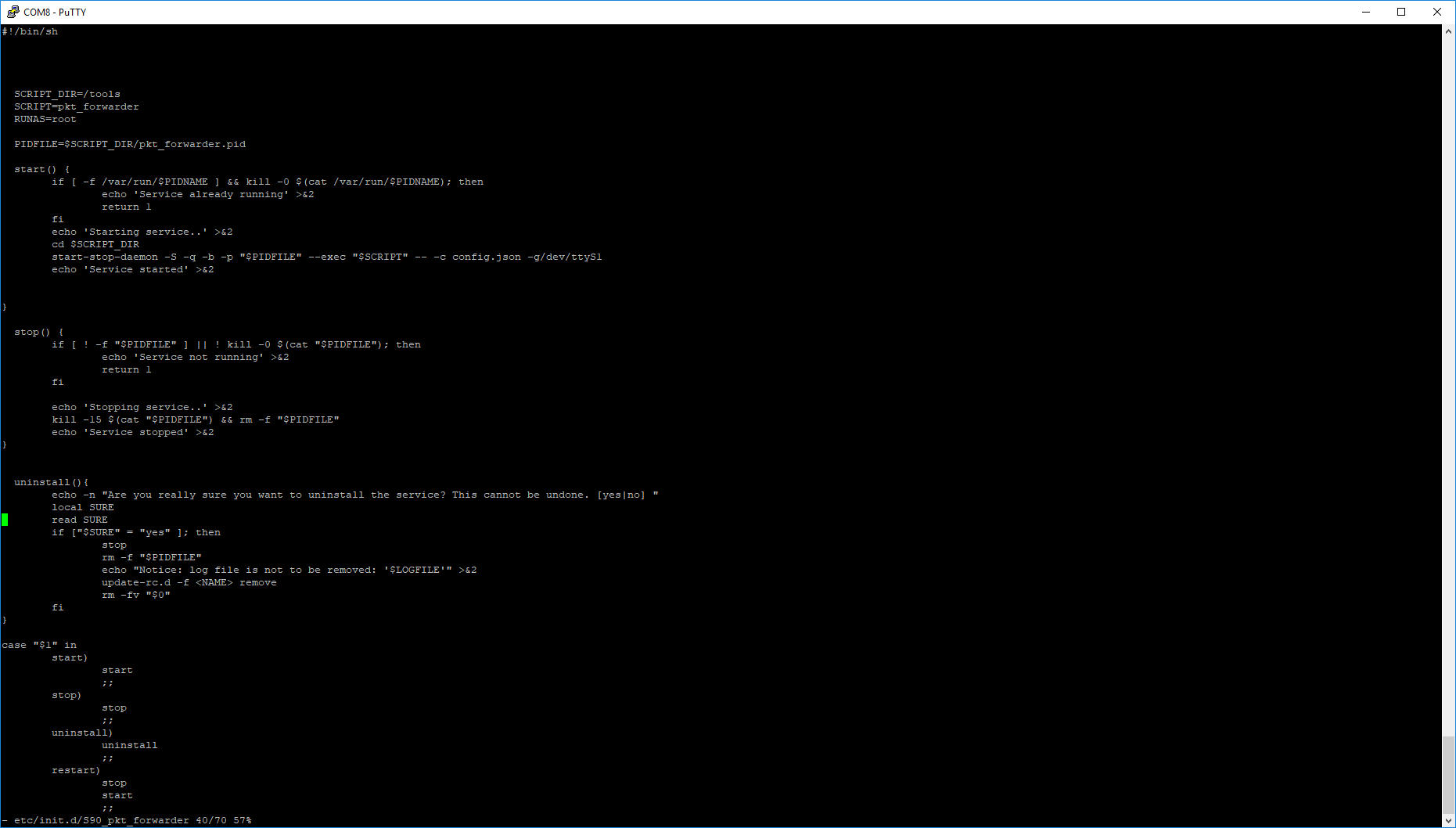Click the 'Service started' echo line
Viewport: 1456px width, 828px height.
click(133, 269)
